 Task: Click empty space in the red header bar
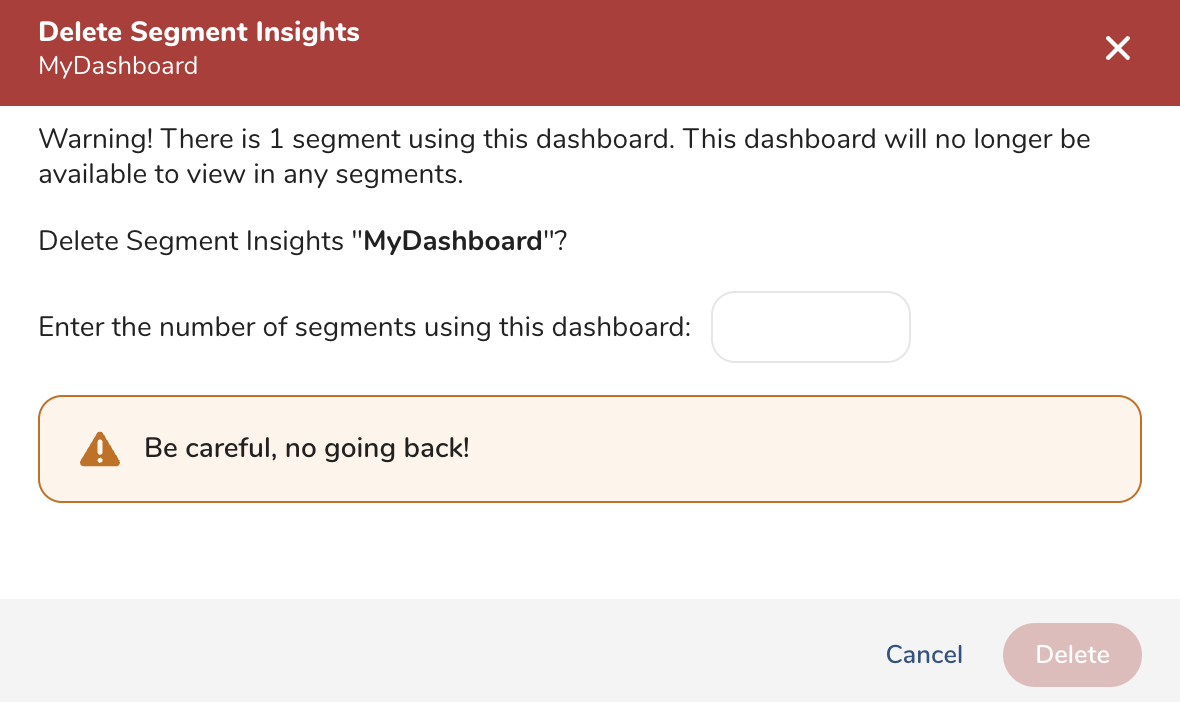tap(700, 52)
